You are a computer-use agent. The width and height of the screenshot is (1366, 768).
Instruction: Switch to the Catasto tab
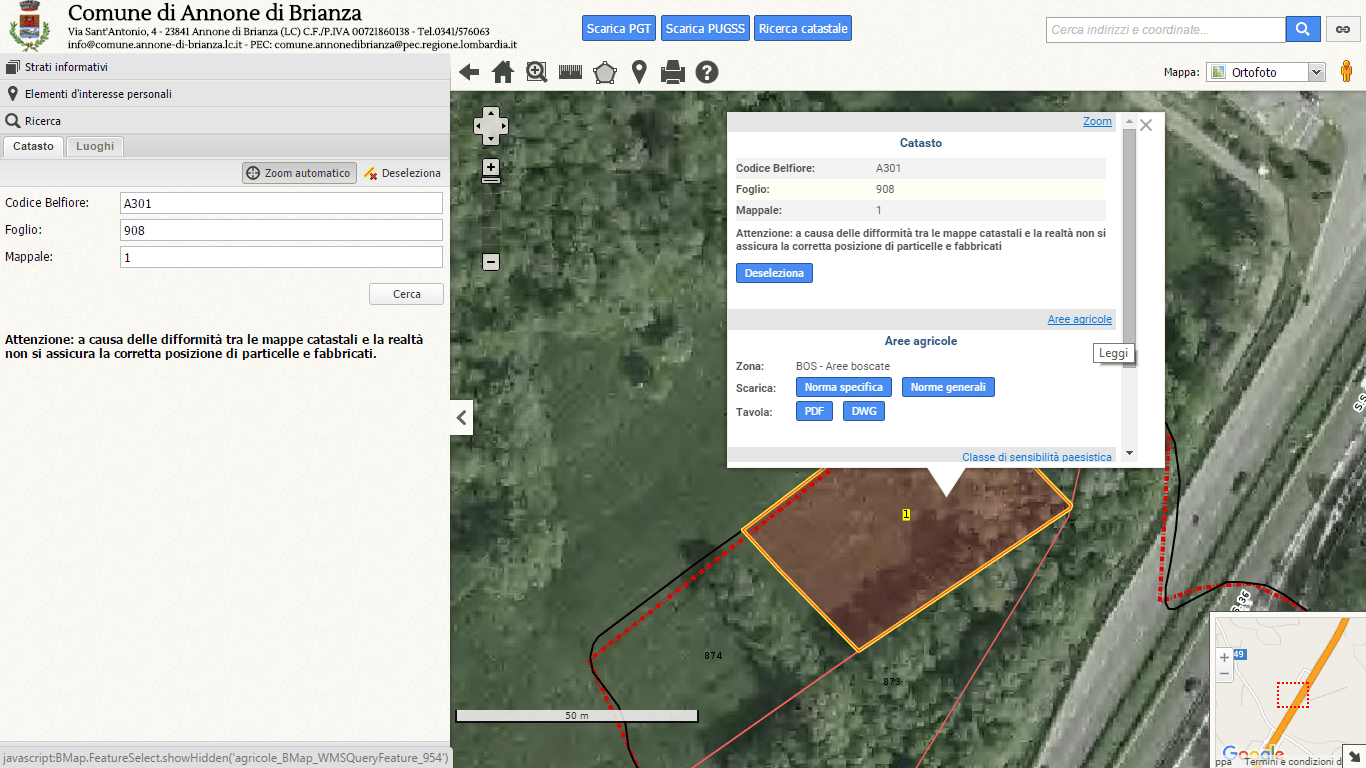pyautogui.click(x=33, y=146)
